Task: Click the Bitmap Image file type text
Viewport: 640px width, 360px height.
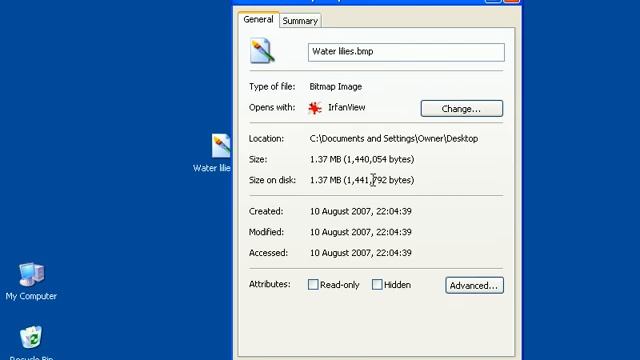Action: tap(336, 87)
